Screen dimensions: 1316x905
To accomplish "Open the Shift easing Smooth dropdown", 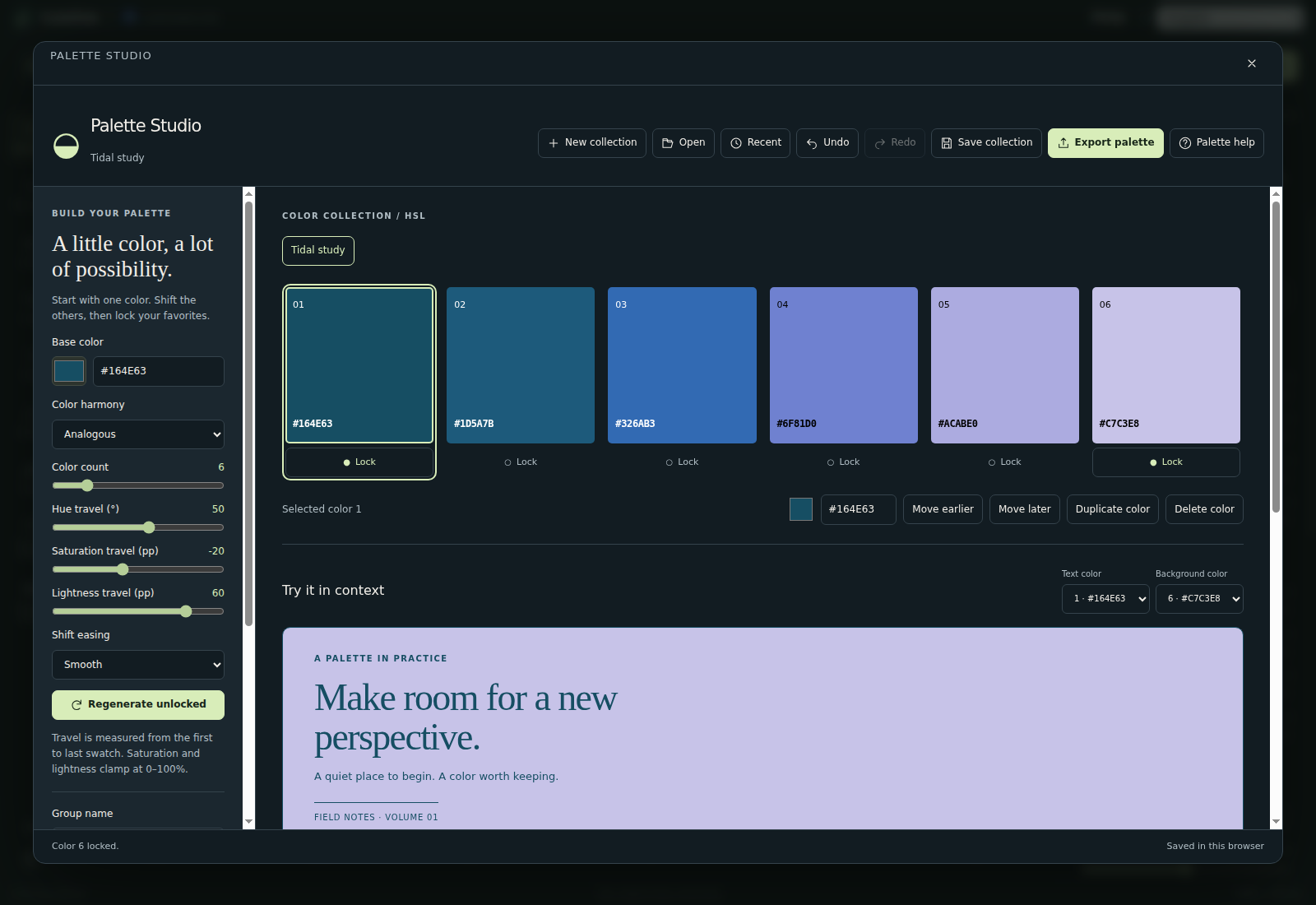I will coord(138,665).
